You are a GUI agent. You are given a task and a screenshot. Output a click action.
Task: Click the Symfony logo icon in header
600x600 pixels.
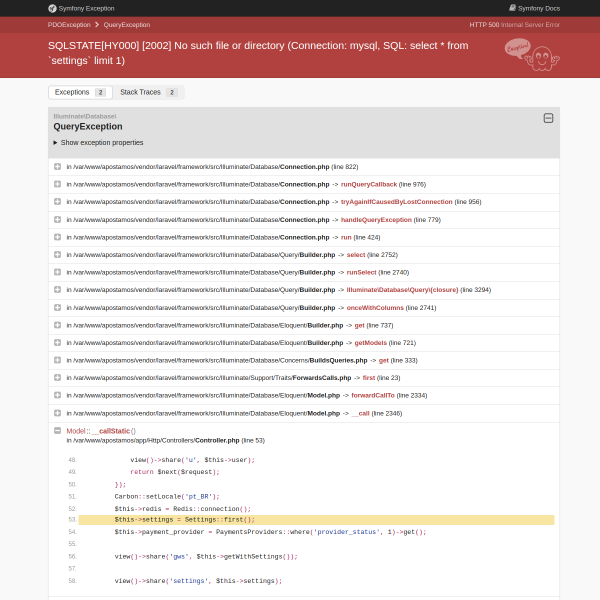tap(52, 8)
